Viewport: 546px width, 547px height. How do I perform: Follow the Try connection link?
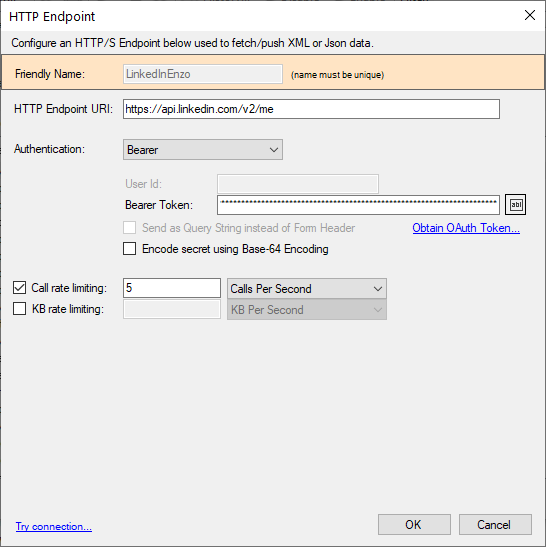coord(54,526)
